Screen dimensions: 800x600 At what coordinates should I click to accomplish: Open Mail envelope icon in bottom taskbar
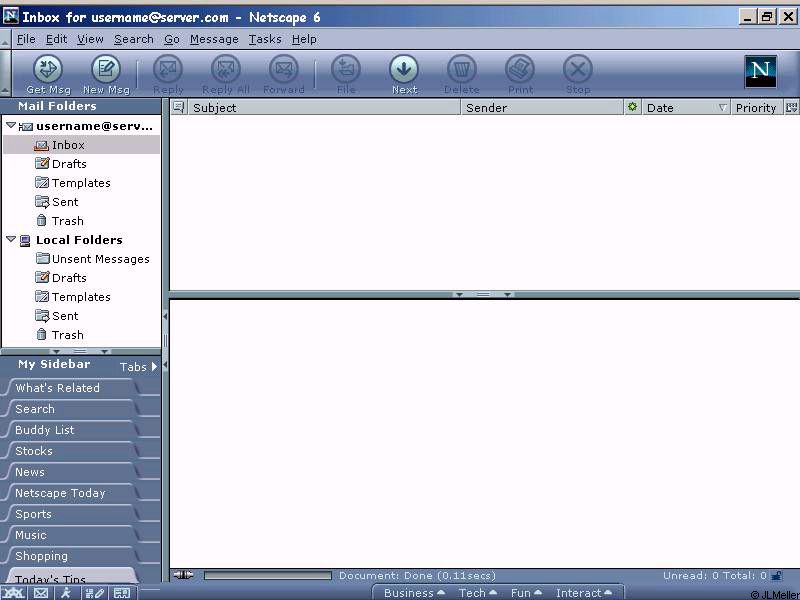[x=41, y=593]
